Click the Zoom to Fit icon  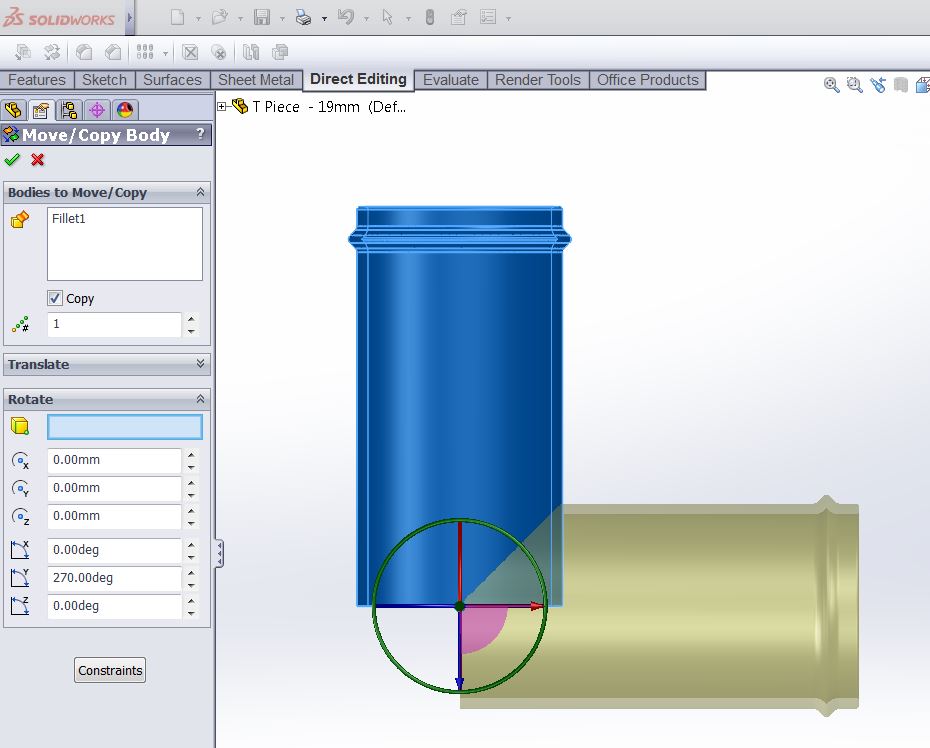tap(832, 86)
